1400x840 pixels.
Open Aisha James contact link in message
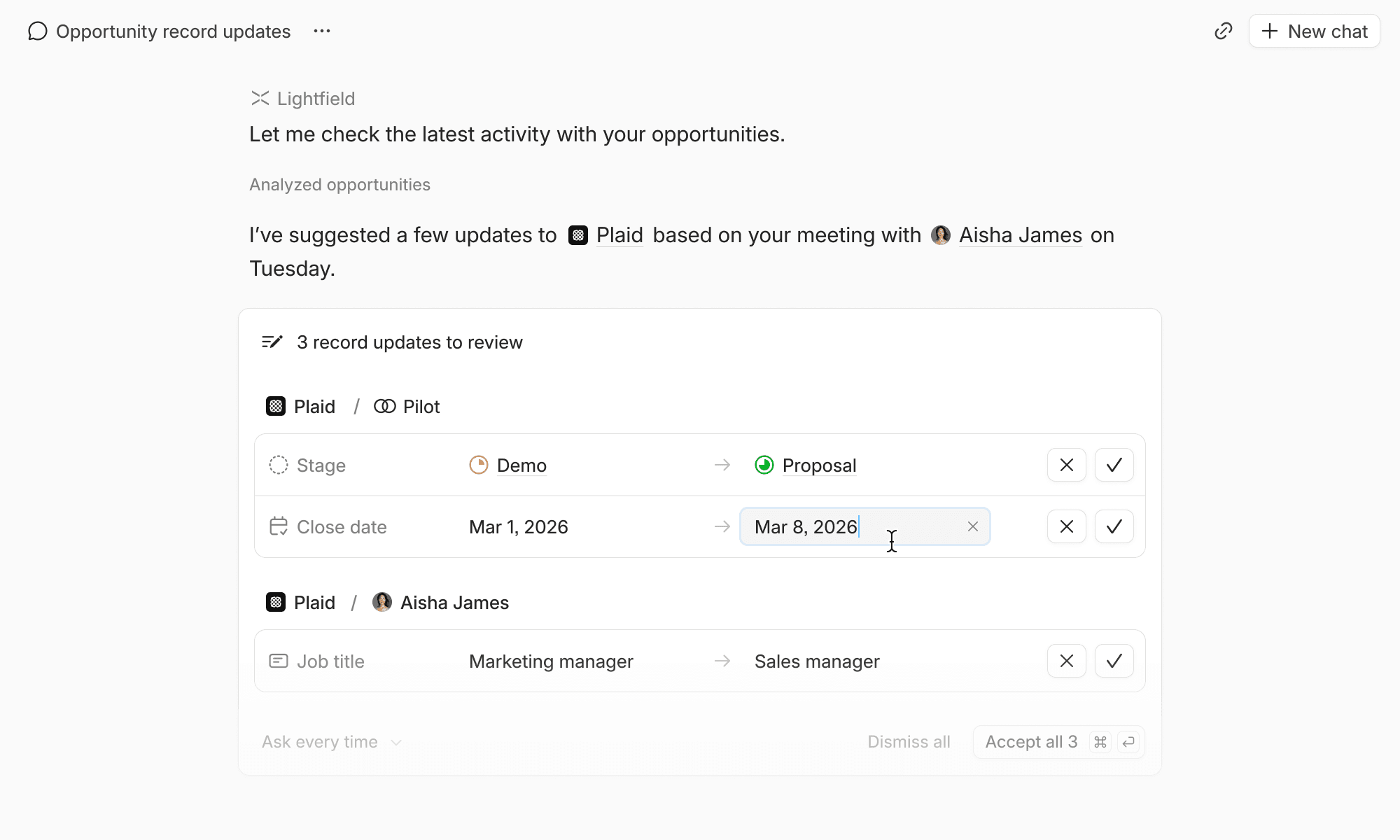click(x=1020, y=235)
